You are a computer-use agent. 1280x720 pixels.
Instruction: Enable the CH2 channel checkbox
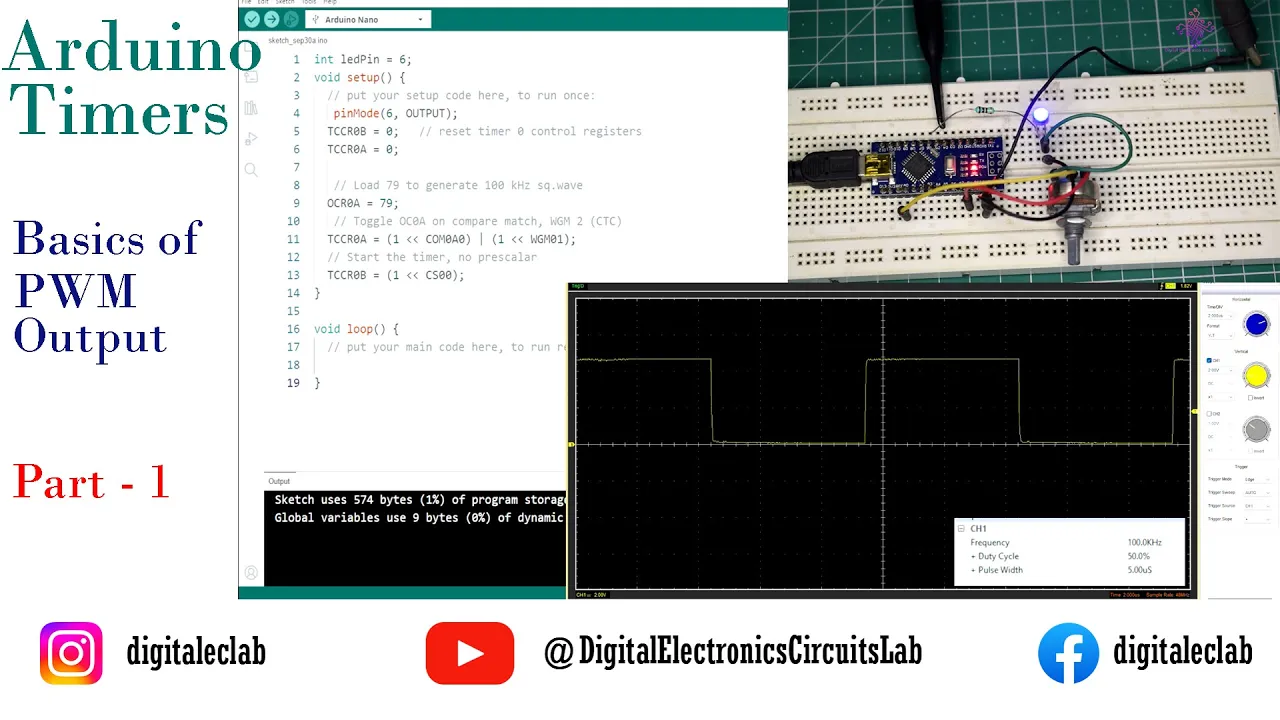(1209, 413)
